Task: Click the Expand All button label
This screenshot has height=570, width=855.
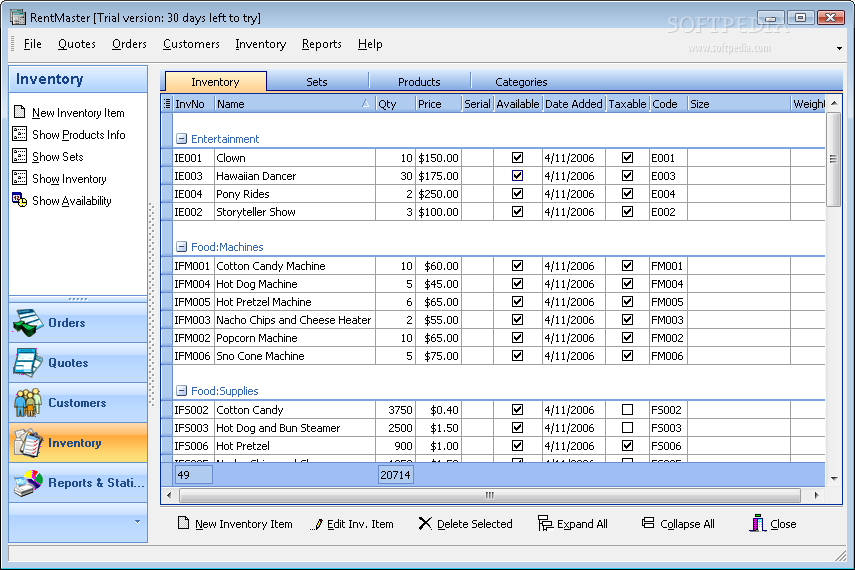Action: coord(582,524)
